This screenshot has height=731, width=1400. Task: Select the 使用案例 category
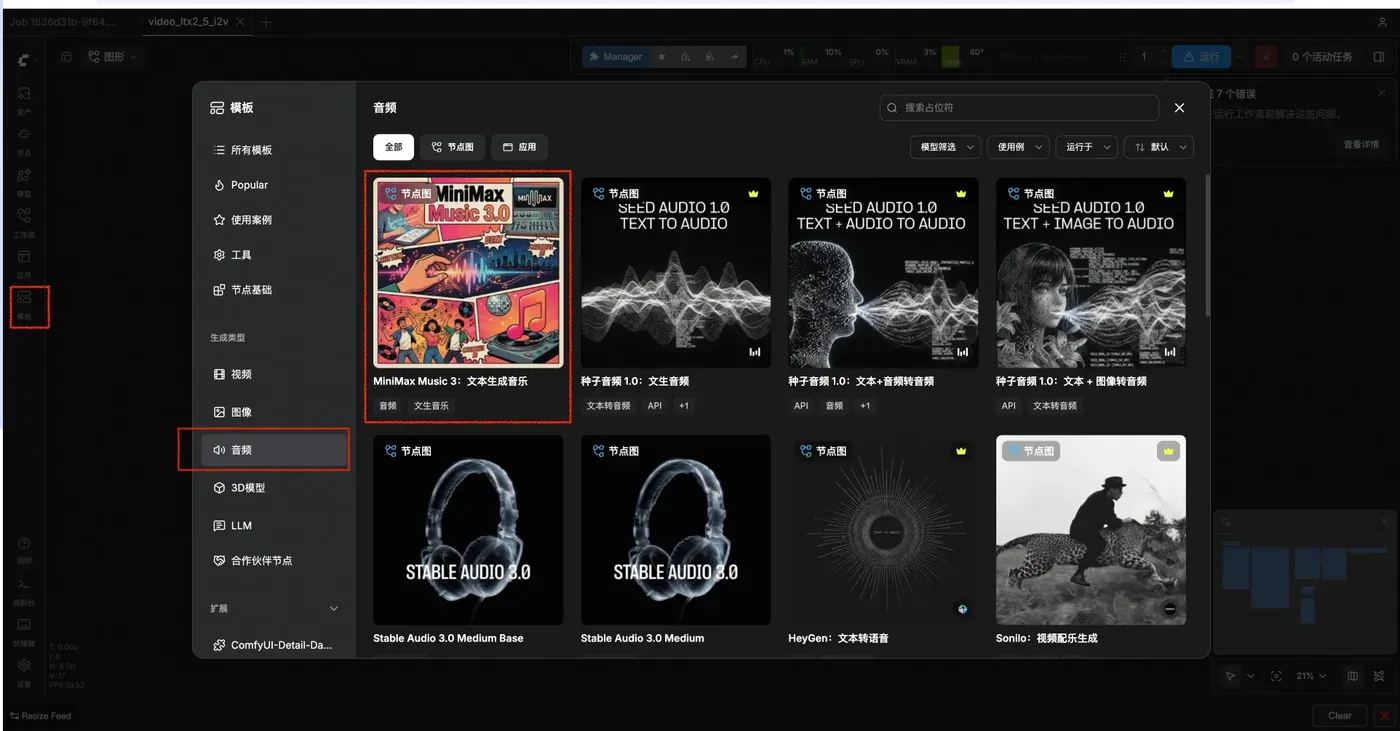click(x=275, y=220)
